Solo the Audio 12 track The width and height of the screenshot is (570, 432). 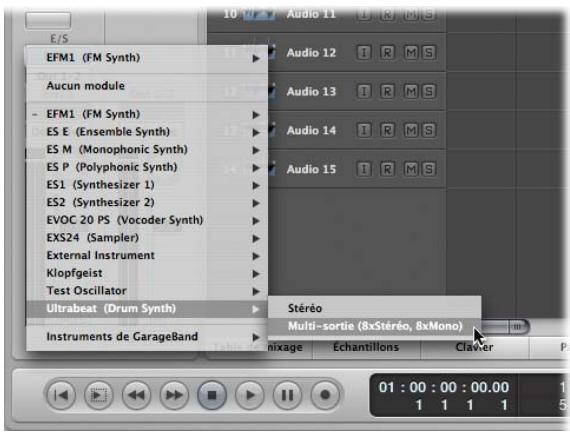[x=429, y=53]
